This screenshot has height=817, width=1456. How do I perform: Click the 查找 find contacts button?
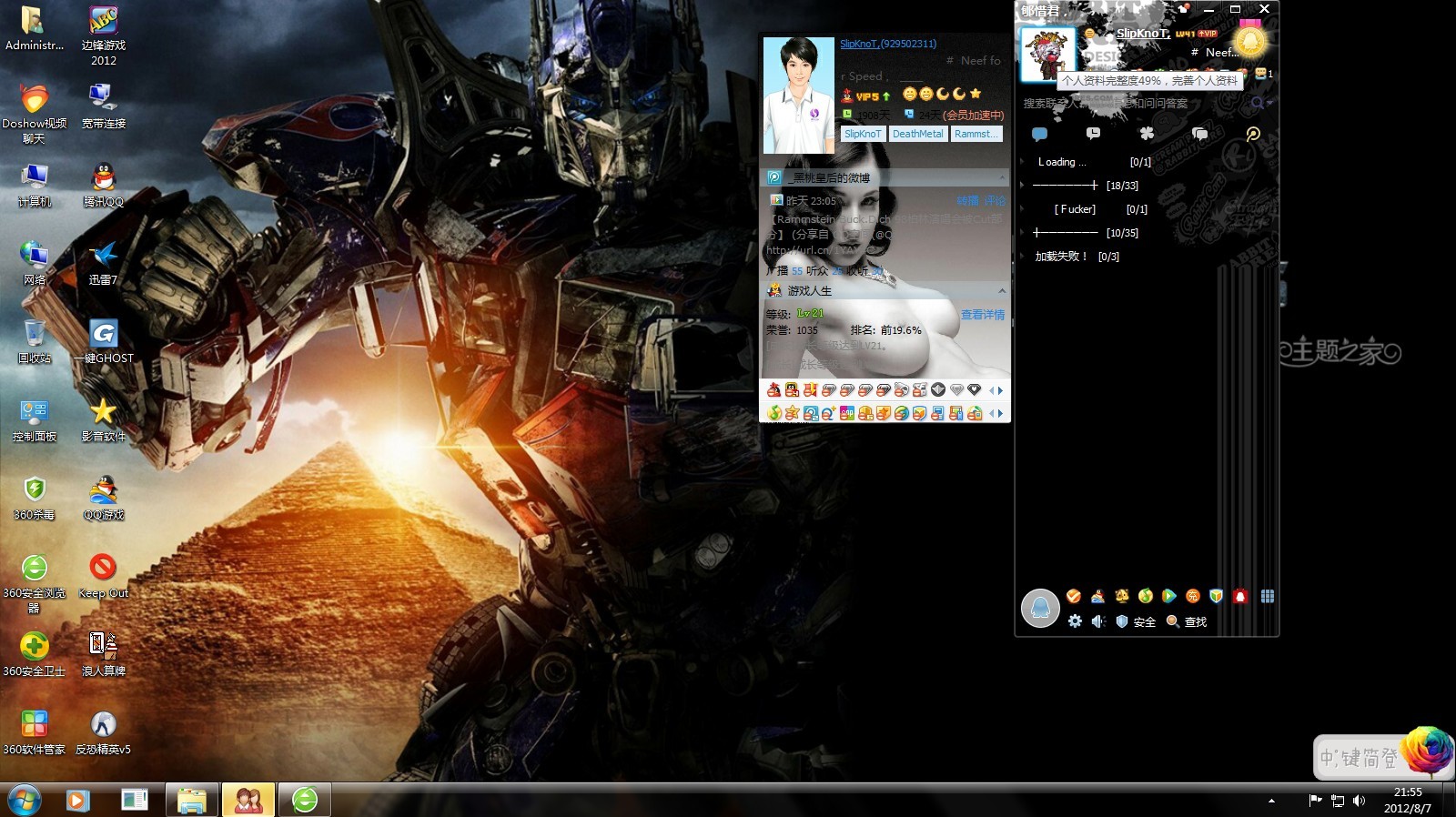coord(1187,621)
